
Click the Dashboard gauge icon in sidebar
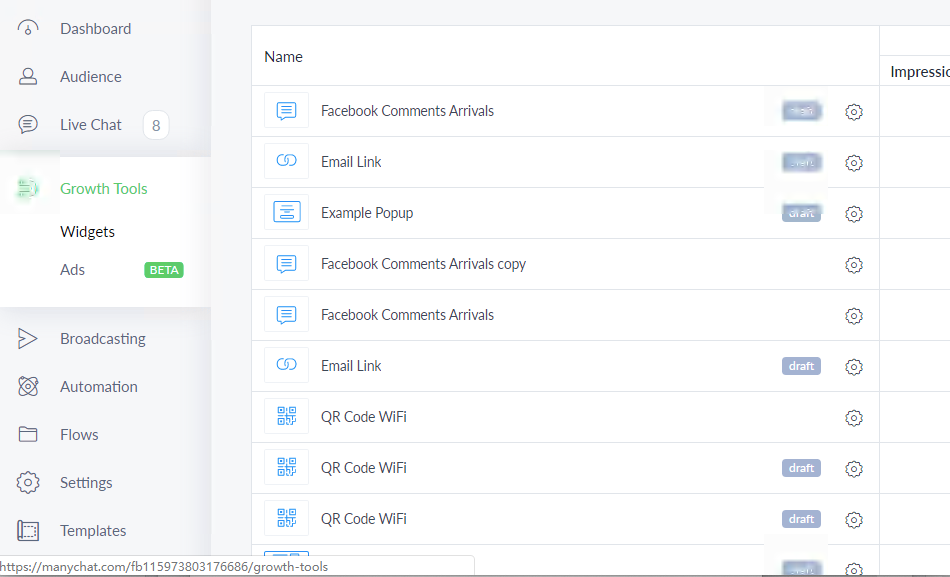pos(28,29)
